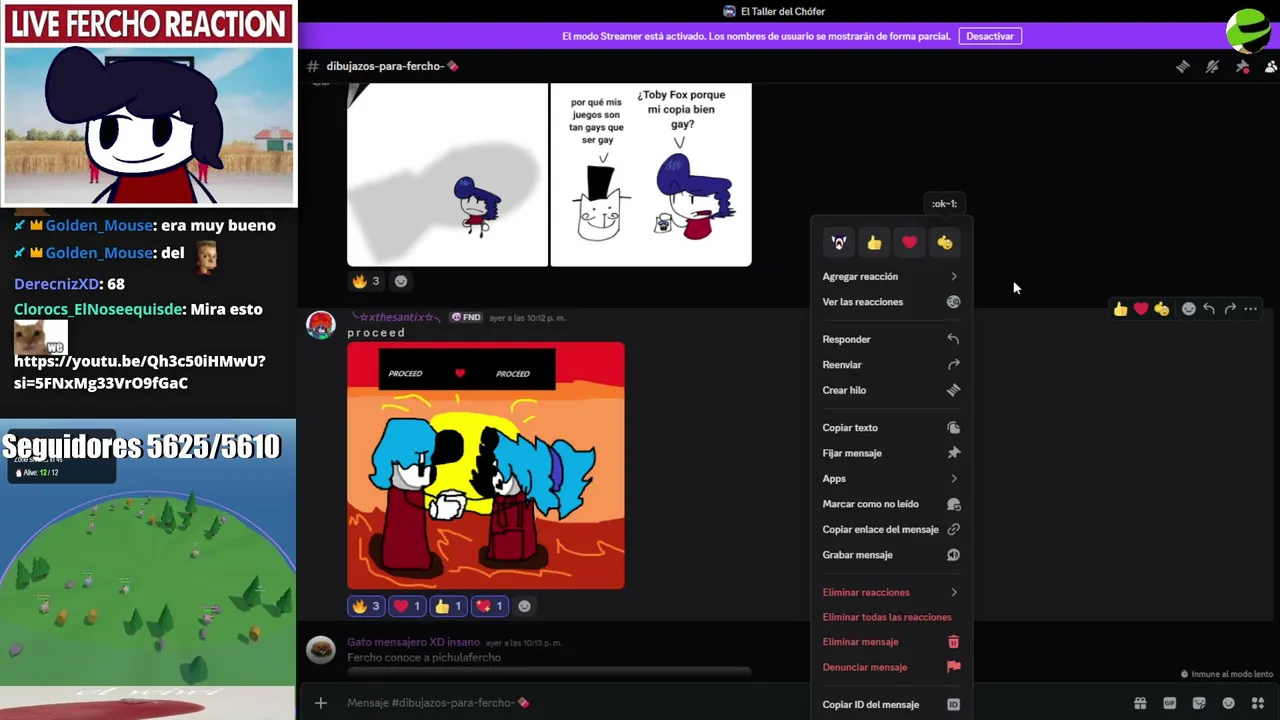Viewport: 1280px width, 720px height.
Task: Click the Gato mensajero avatar
Action: 320,650
